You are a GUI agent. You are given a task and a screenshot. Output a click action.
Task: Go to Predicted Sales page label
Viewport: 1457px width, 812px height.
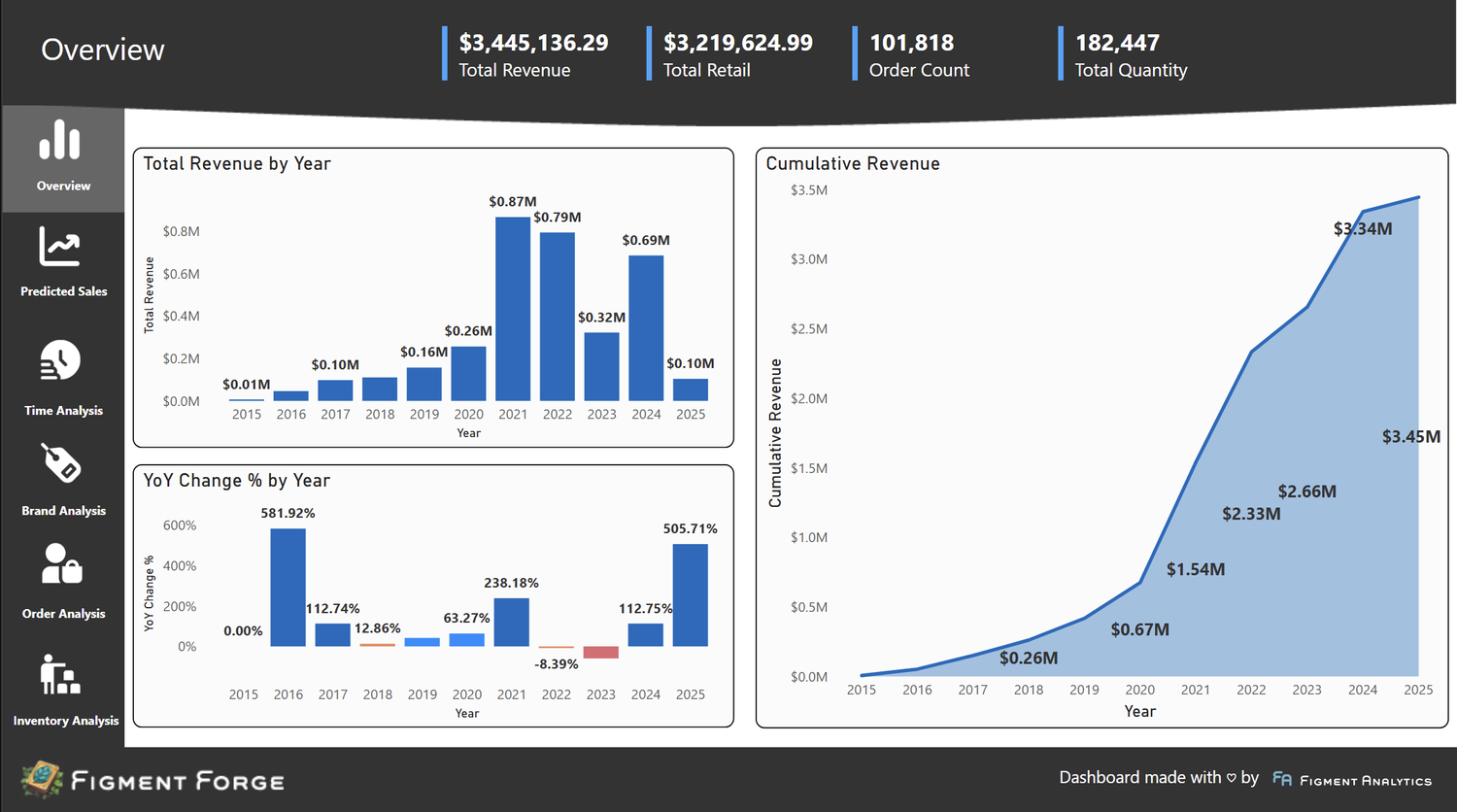click(x=64, y=291)
